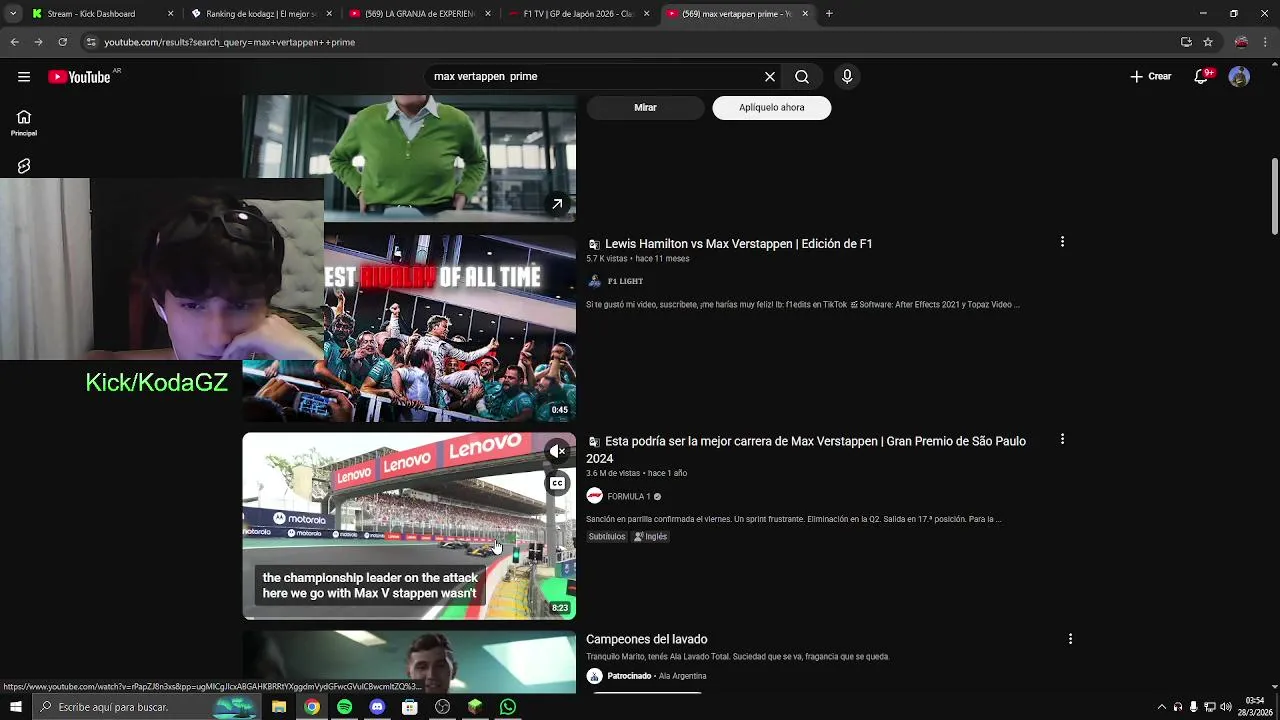1280x720 pixels.
Task: Open the Campeones del lavado ad title
Action: point(646,640)
